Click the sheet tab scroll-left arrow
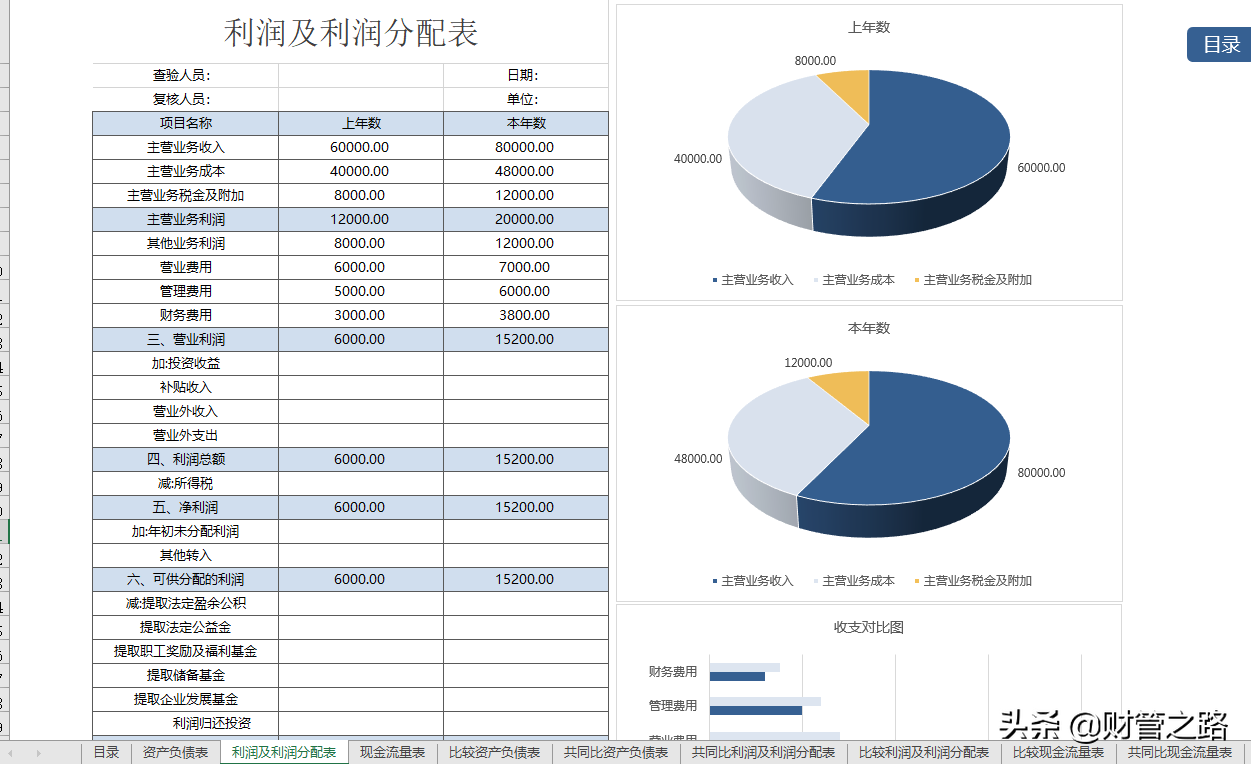 point(11,753)
